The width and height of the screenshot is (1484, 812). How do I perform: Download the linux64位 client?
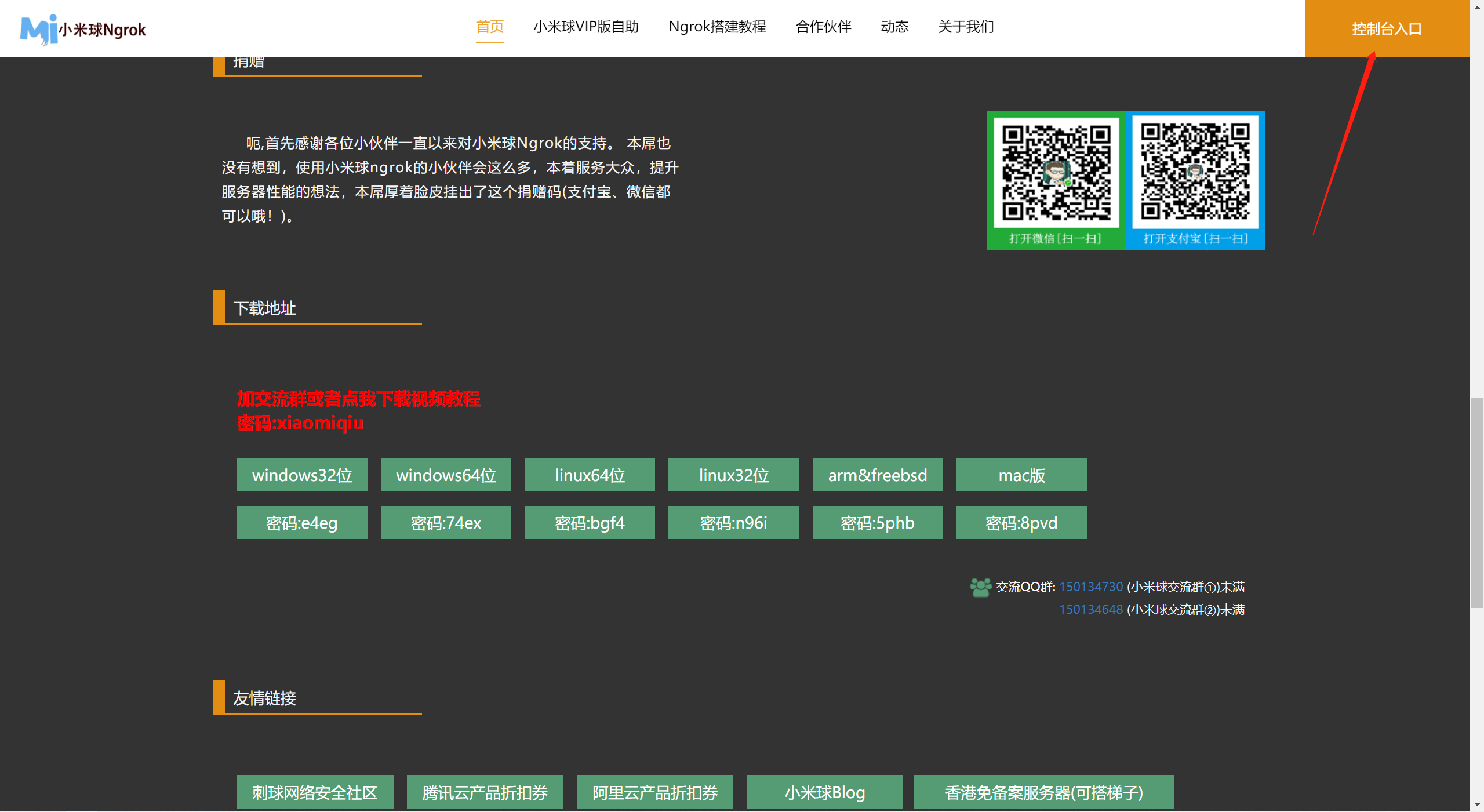[x=590, y=475]
